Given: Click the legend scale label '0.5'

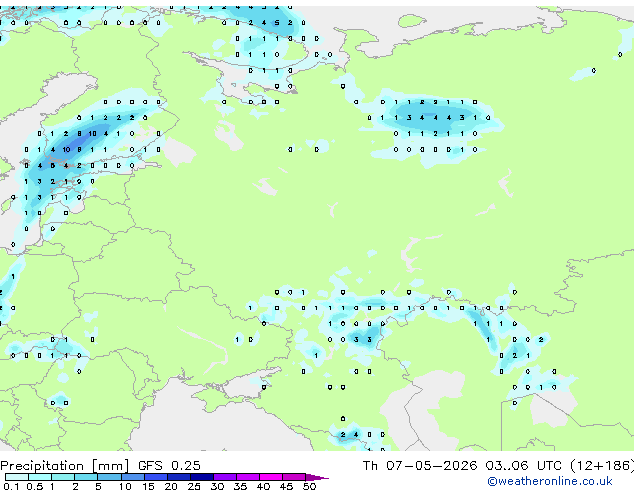Looking at the screenshot, I should pos(35,486).
